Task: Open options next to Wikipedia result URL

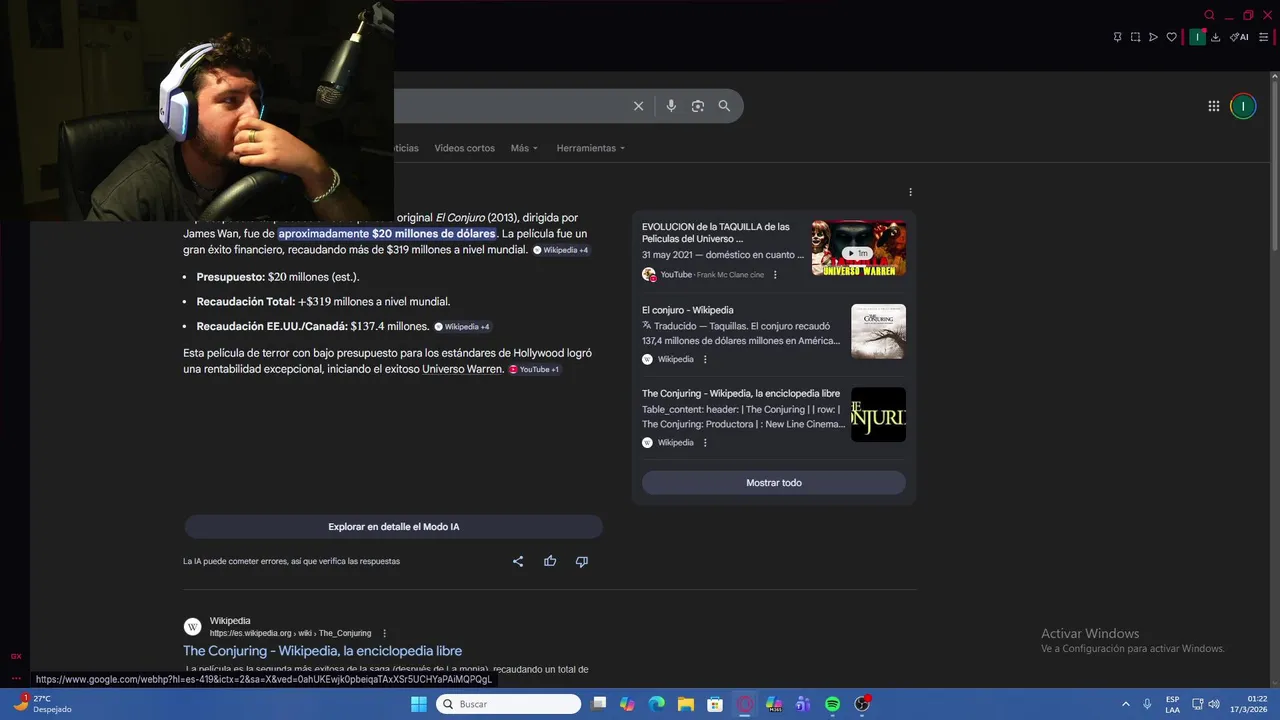Action: pyautogui.click(x=384, y=633)
